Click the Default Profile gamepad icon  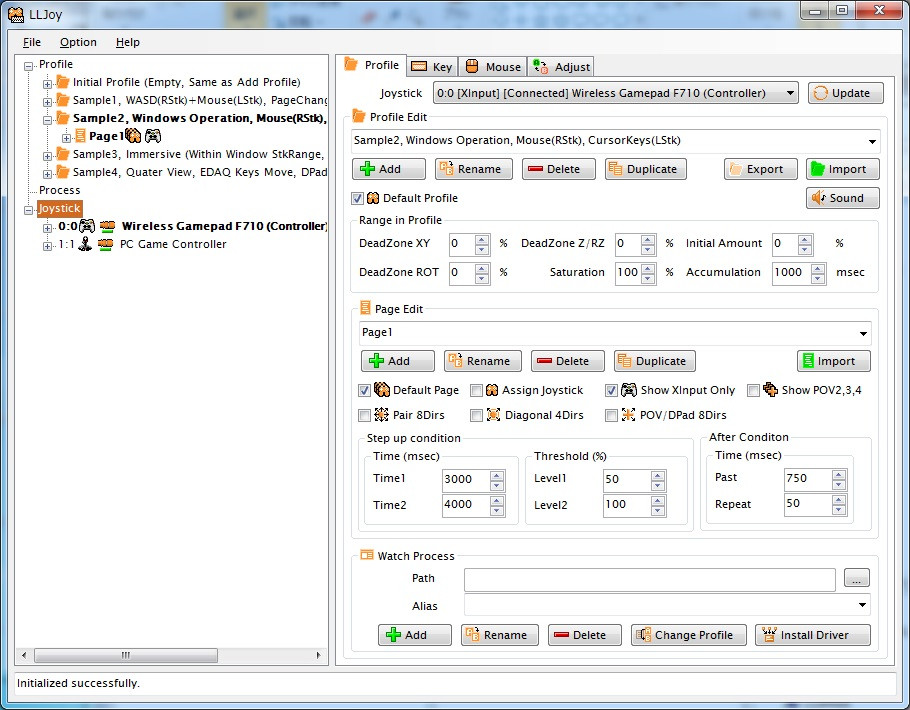(373, 198)
